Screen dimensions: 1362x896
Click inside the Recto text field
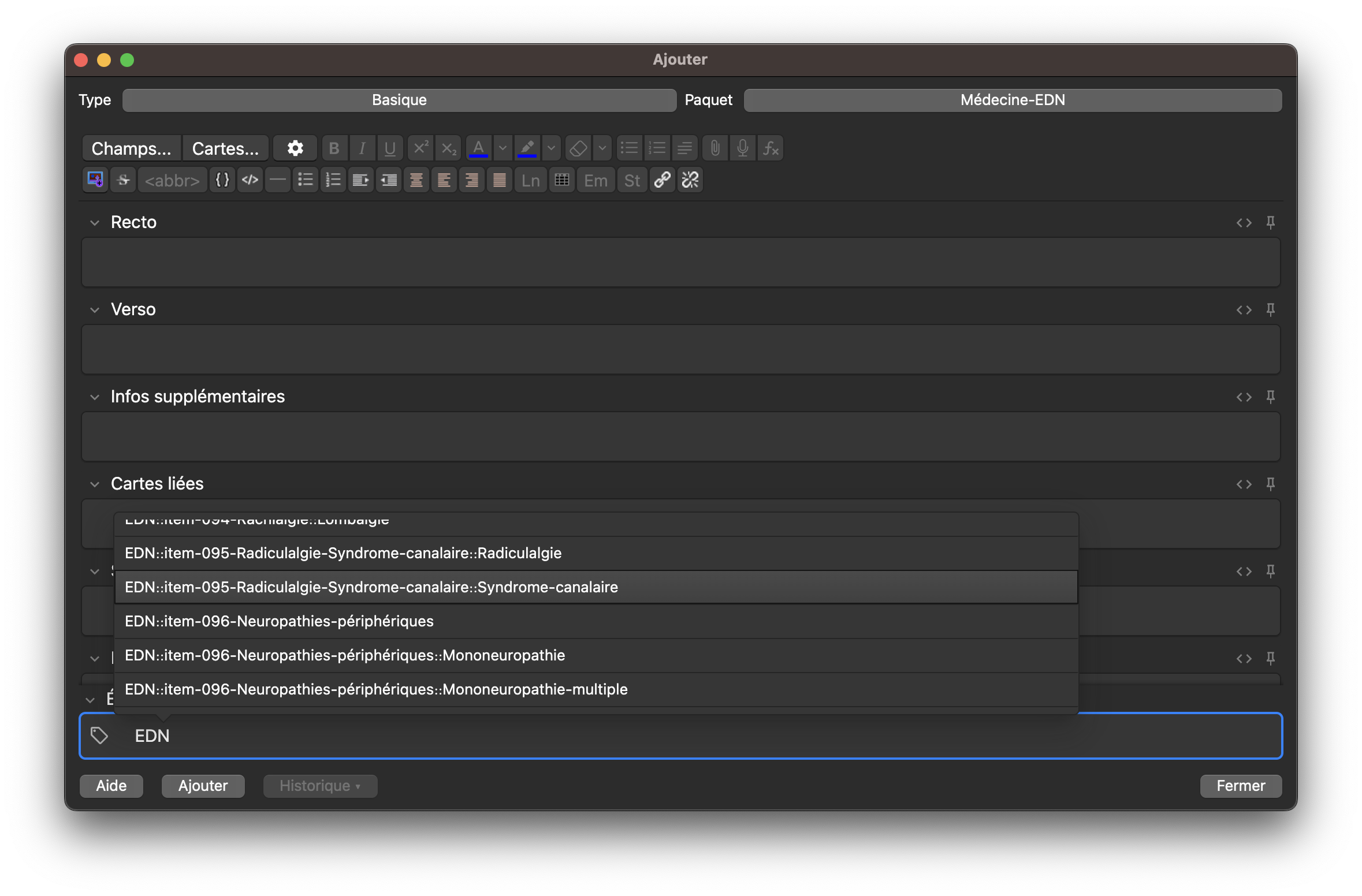coord(680,262)
